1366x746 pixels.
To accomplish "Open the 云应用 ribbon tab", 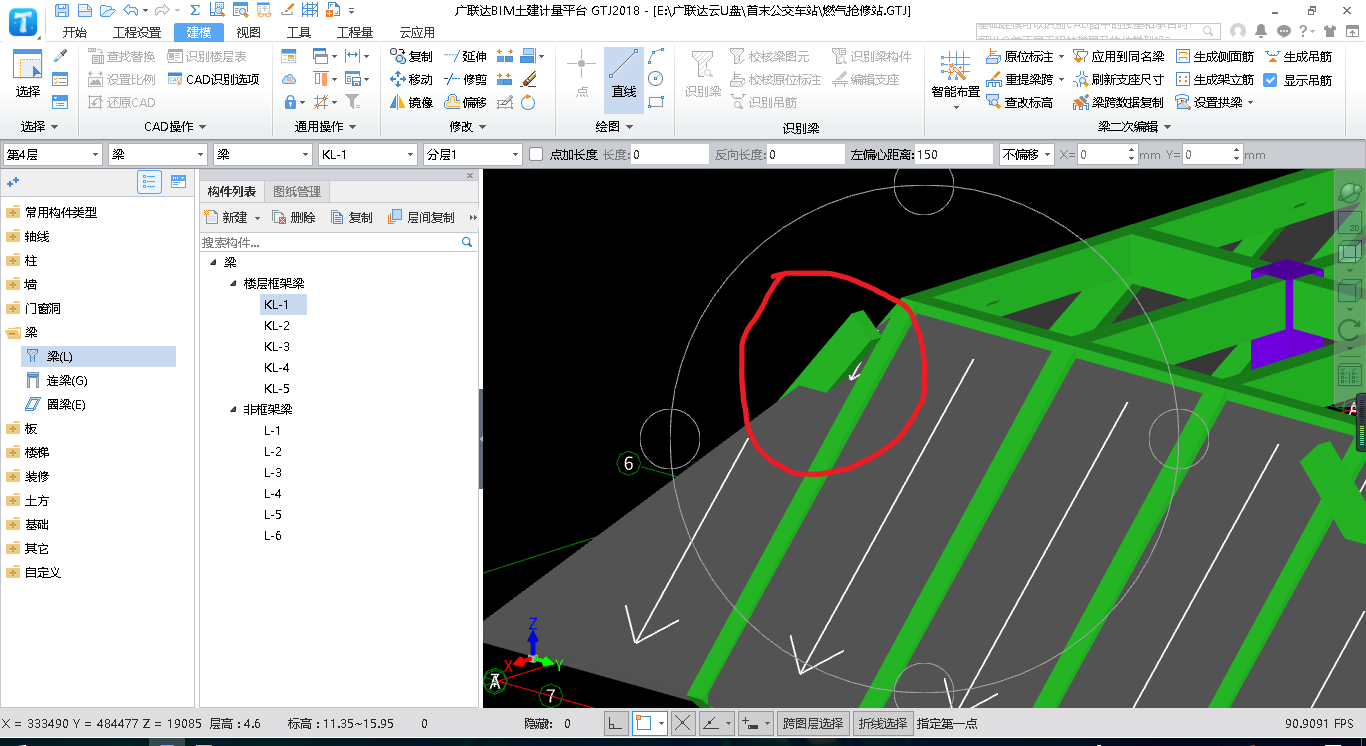I will (x=417, y=32).
